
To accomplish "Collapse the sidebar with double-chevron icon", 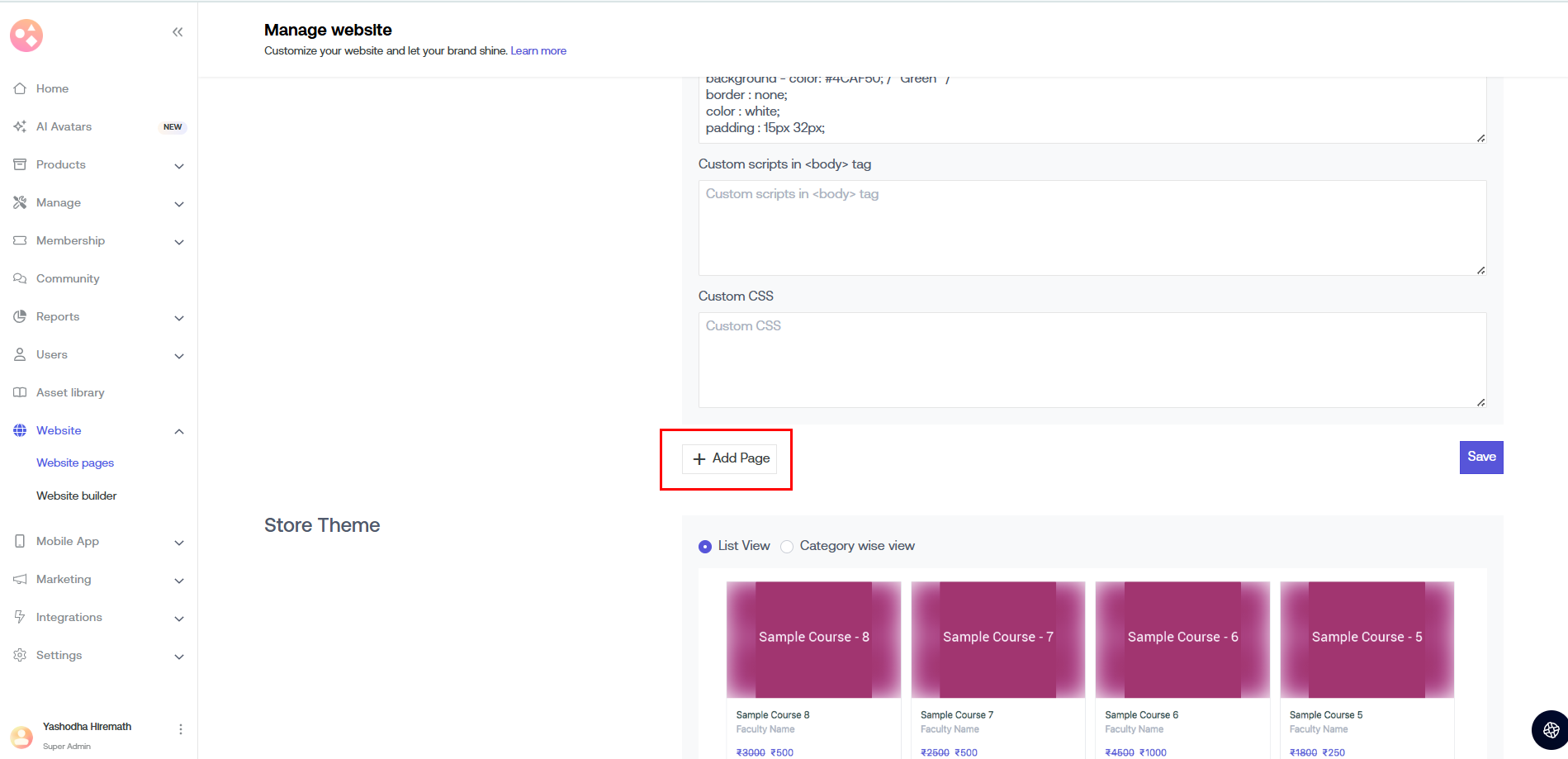I will coord(178,32).
